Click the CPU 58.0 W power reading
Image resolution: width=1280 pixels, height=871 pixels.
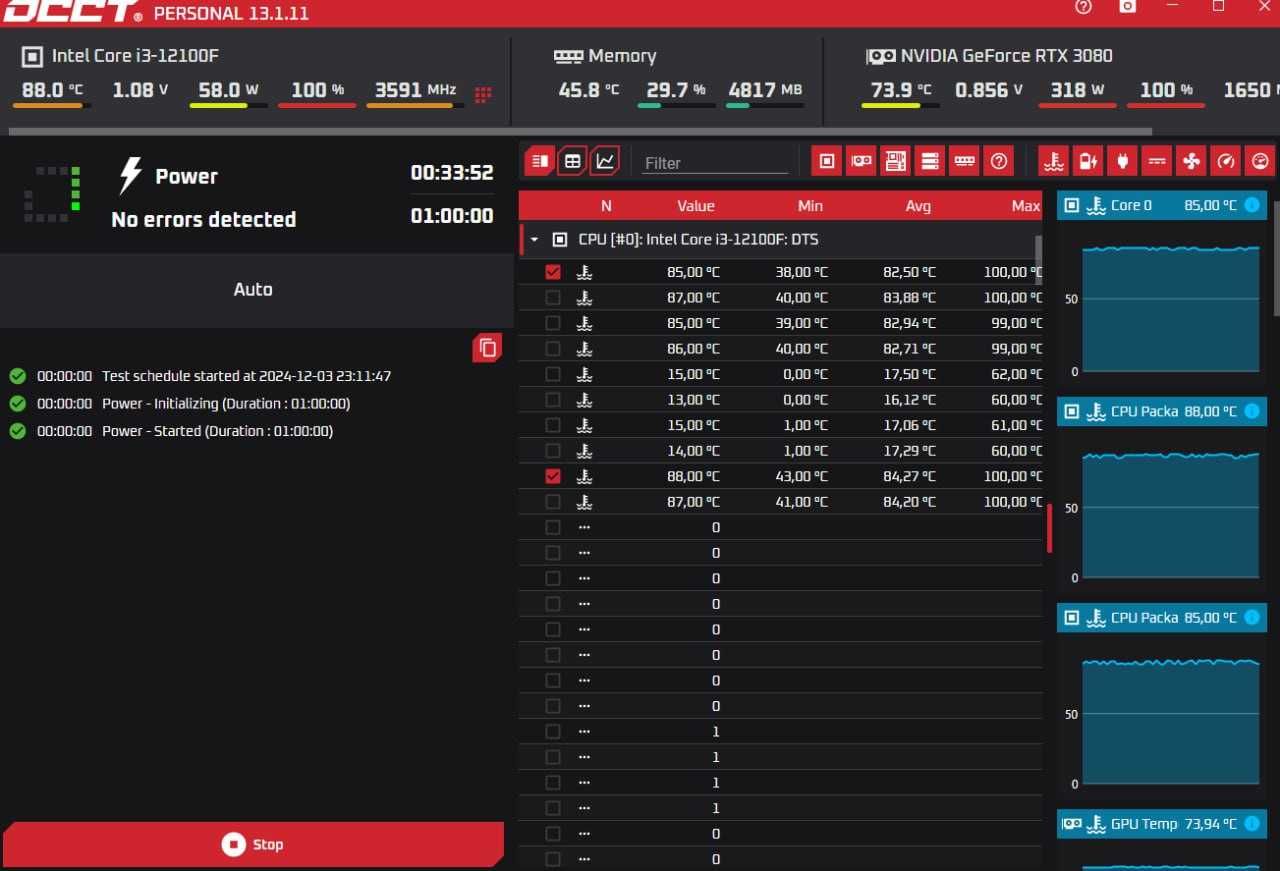(x=228, y=90)
